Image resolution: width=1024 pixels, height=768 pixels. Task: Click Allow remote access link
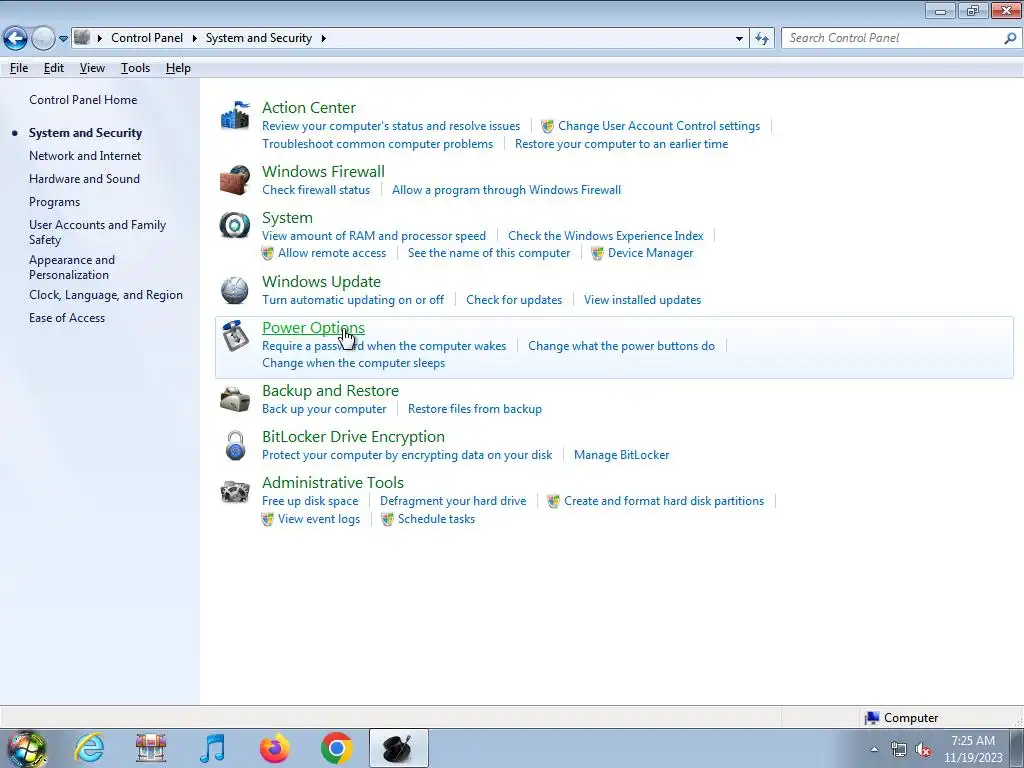tap(332, 253)
